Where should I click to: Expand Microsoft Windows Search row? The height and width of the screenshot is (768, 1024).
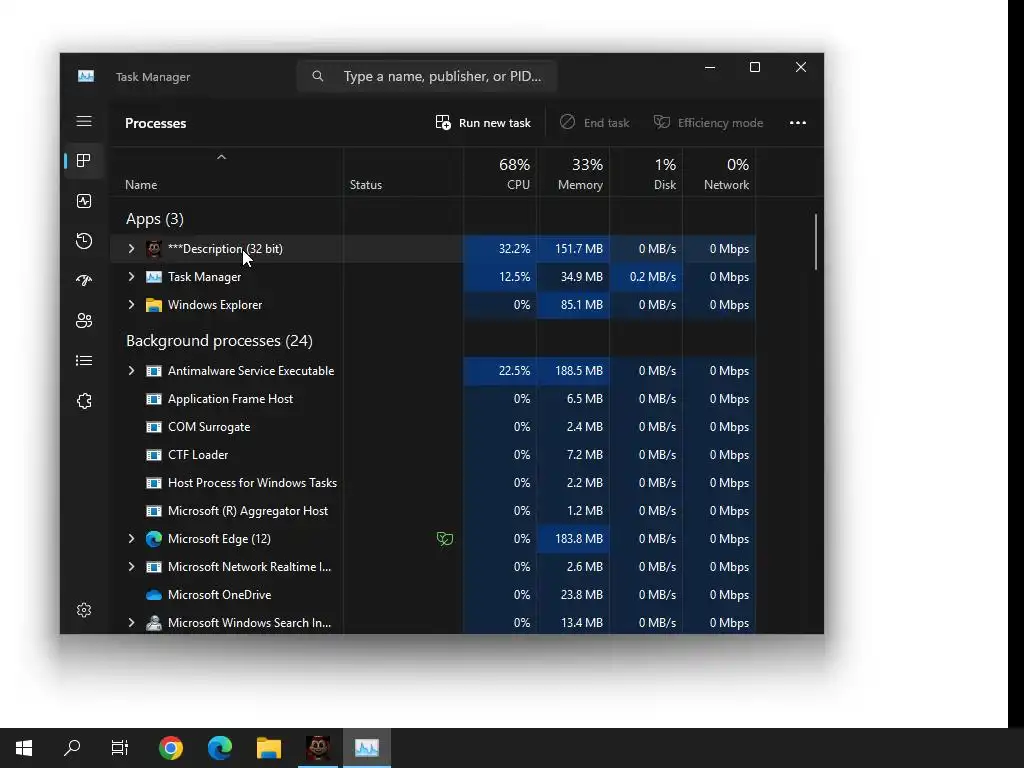(x=131, y=623)
